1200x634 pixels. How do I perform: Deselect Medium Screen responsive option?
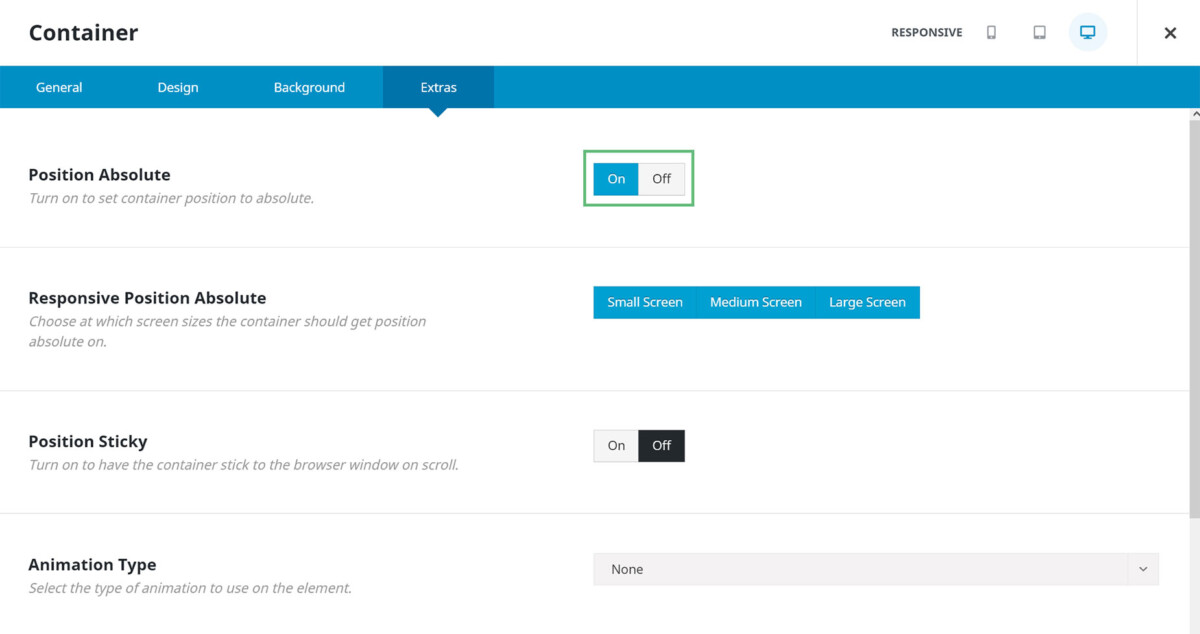coord(756,302)
